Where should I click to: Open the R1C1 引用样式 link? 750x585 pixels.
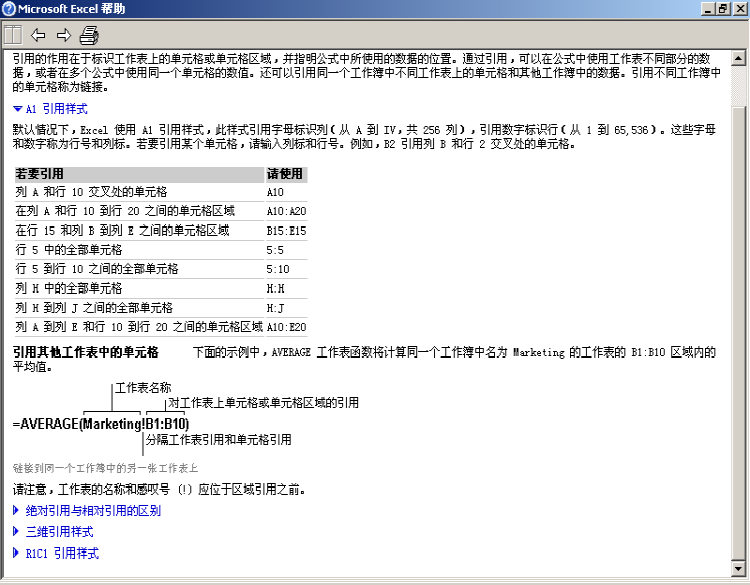pyautogui.click(x=62, y=553)
